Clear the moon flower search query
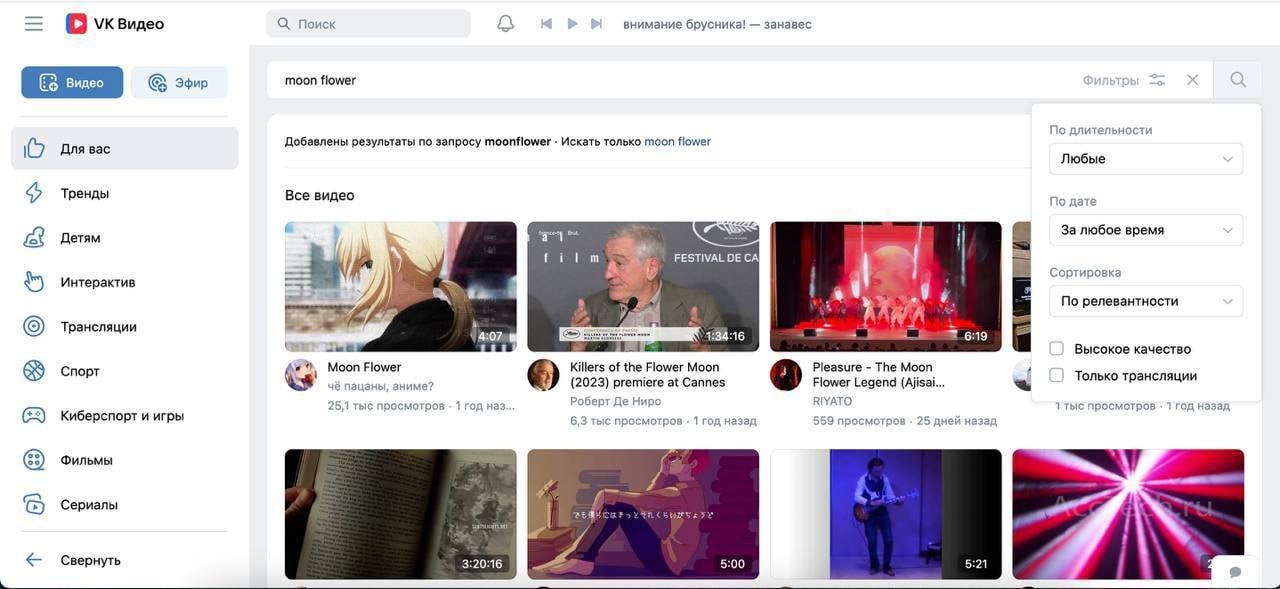 (1192, 80)
